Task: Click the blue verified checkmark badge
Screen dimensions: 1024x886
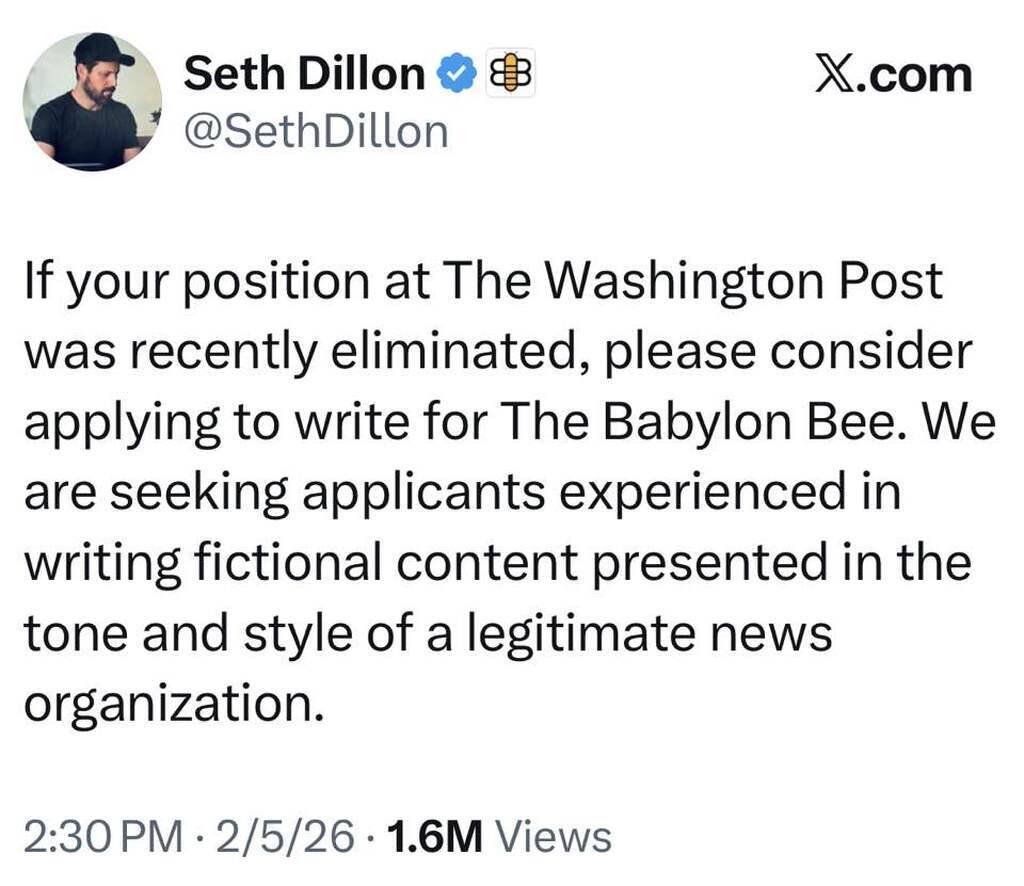Action: point(454,74)
